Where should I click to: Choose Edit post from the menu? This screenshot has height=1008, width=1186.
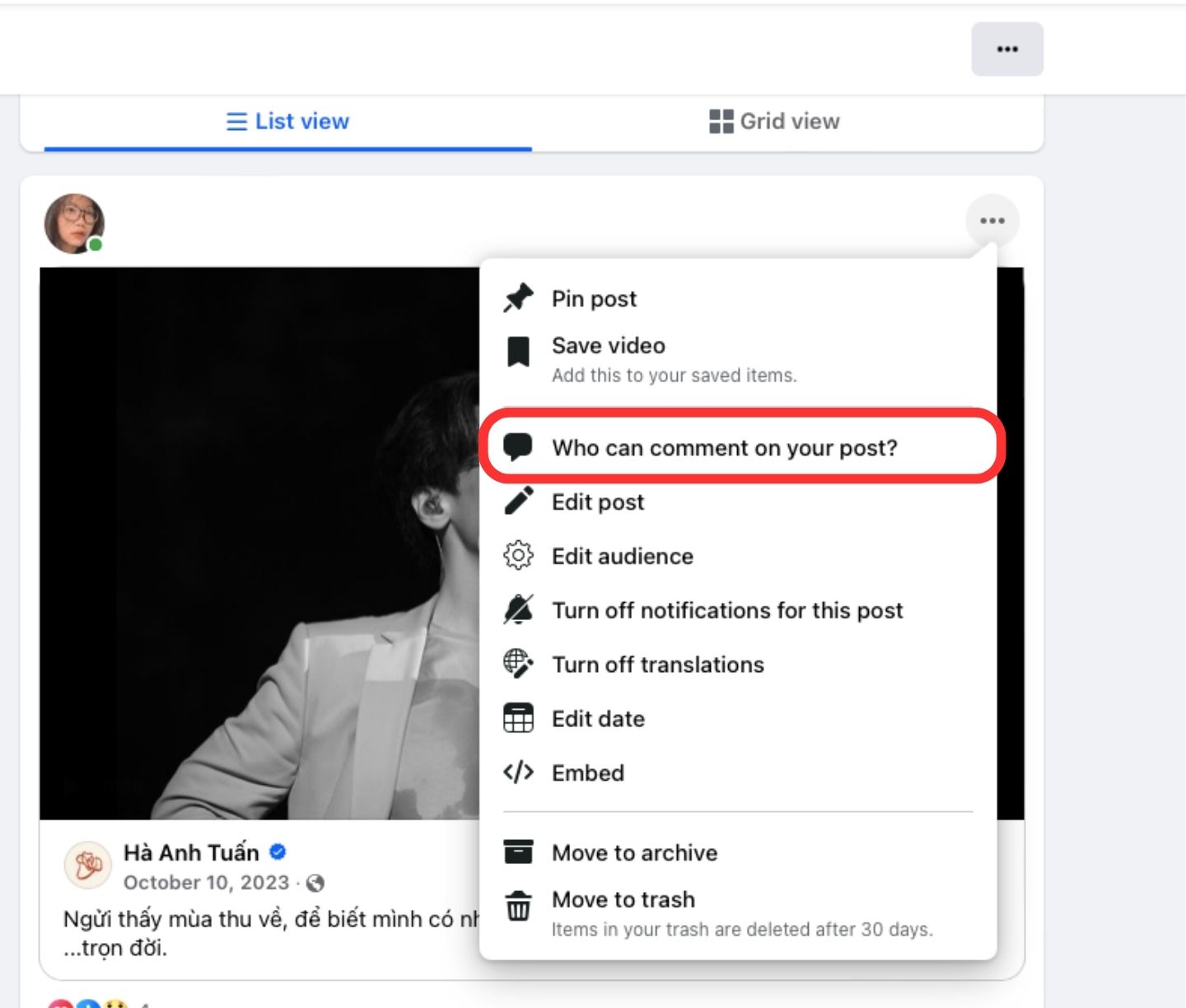pyautogui.click(x=738, y=502)
